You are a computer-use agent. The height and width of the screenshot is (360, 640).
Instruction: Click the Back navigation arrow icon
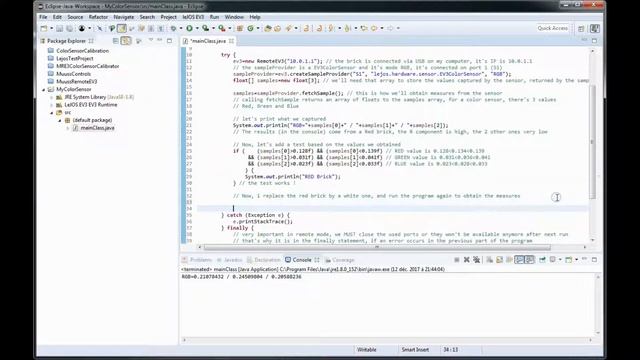[373, 28]
